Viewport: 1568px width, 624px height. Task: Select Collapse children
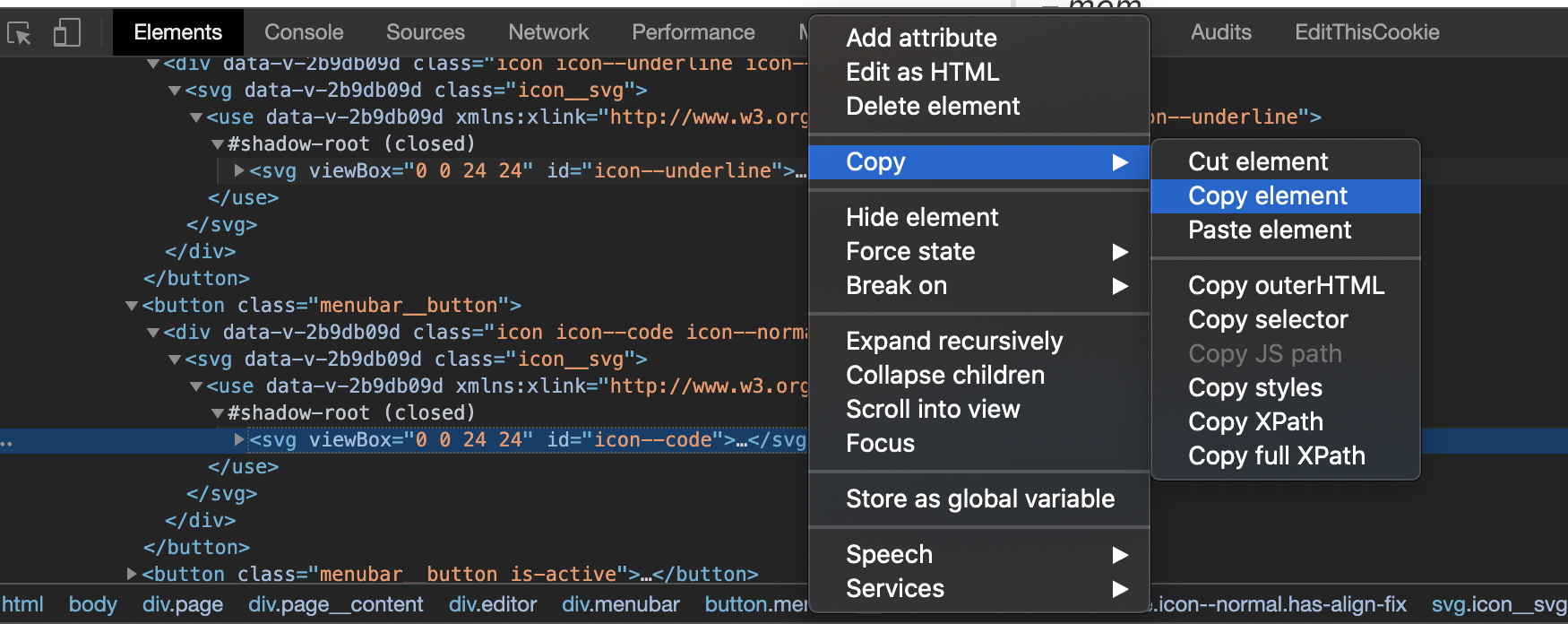[x=978, y=375]
